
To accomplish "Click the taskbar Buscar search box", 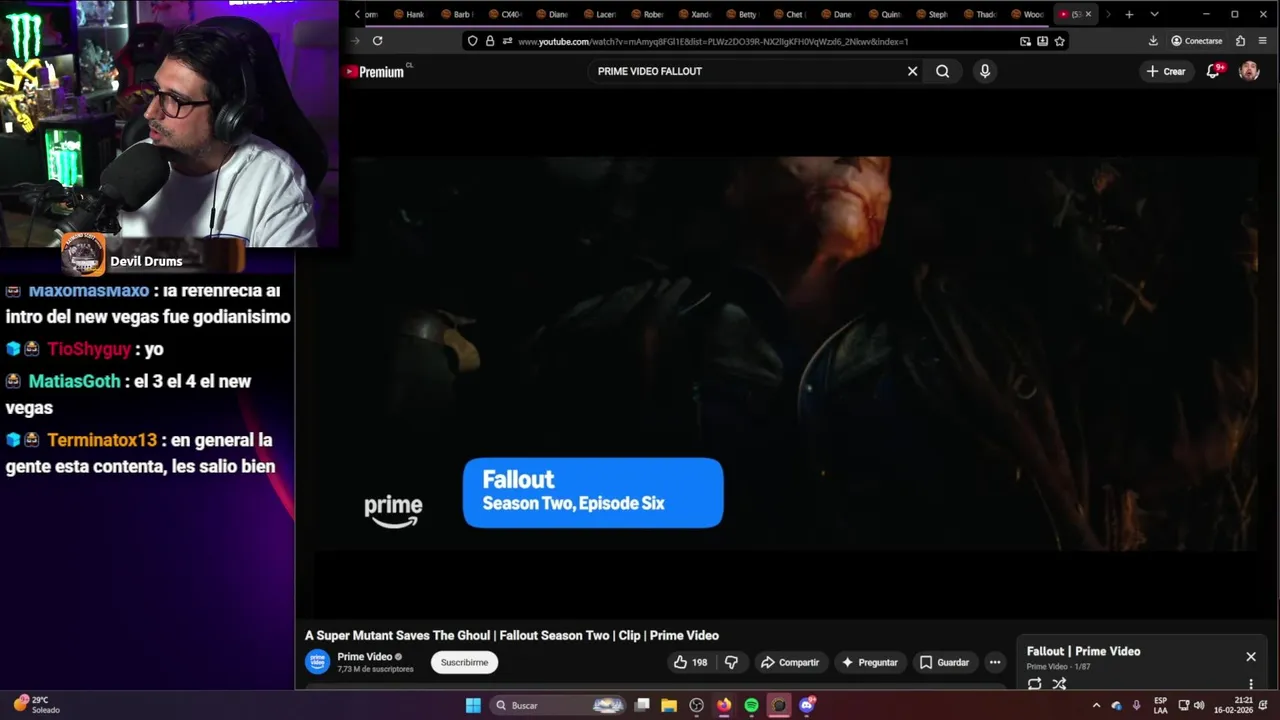I will (560, 705).
